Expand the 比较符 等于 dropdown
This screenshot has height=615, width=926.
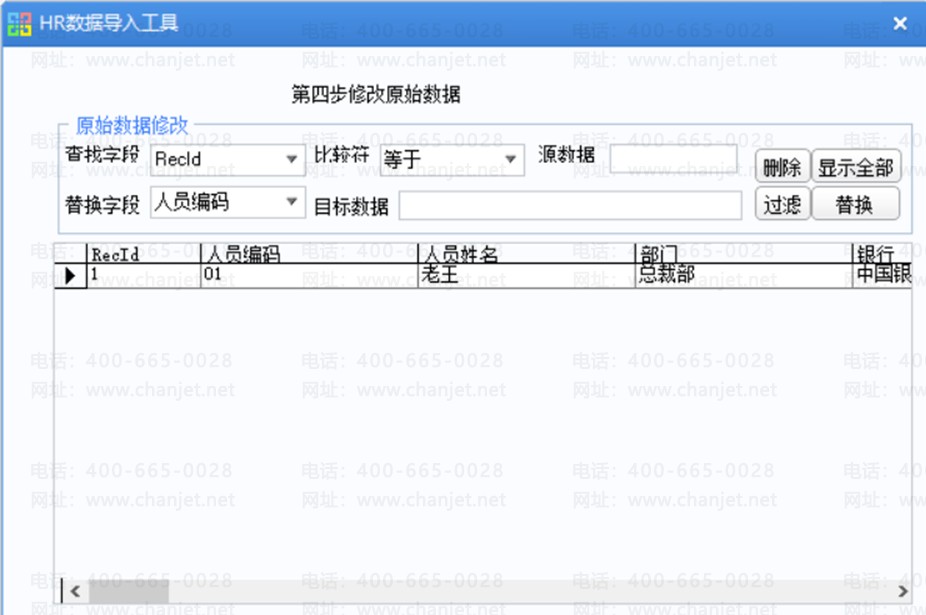point(511,160)
